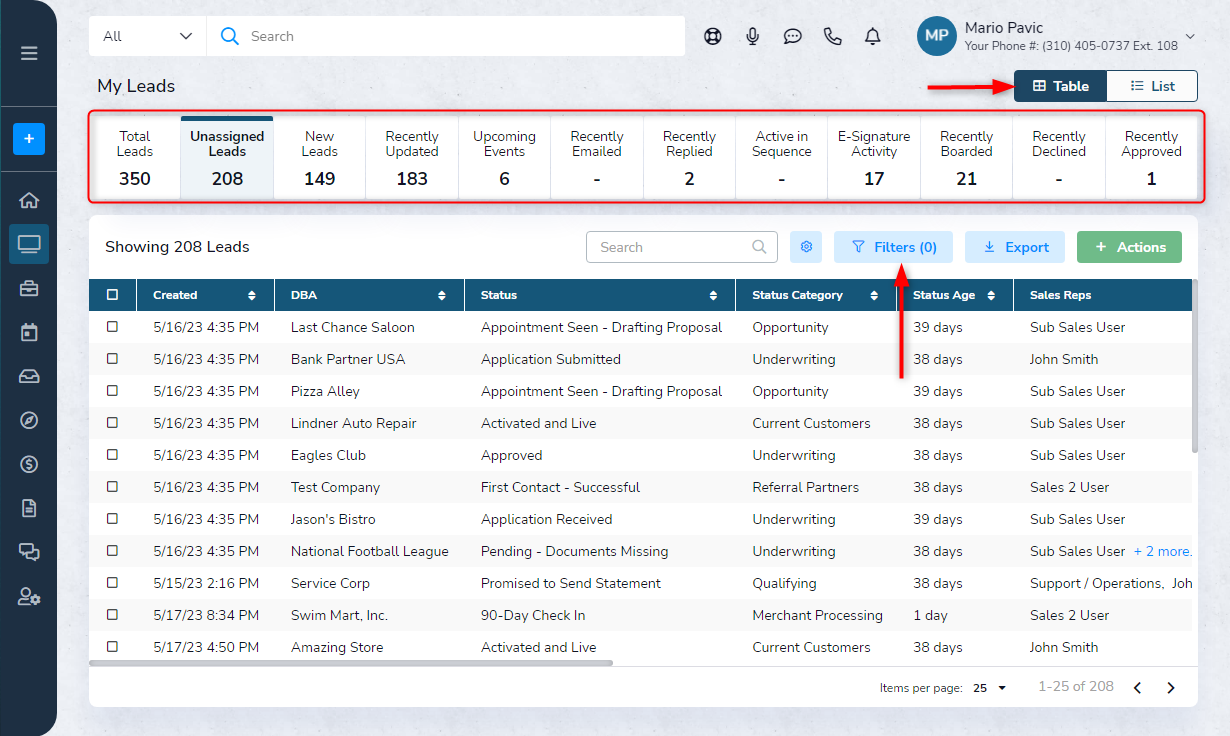Select the Recently Replied tab

(x=689, y=158)
